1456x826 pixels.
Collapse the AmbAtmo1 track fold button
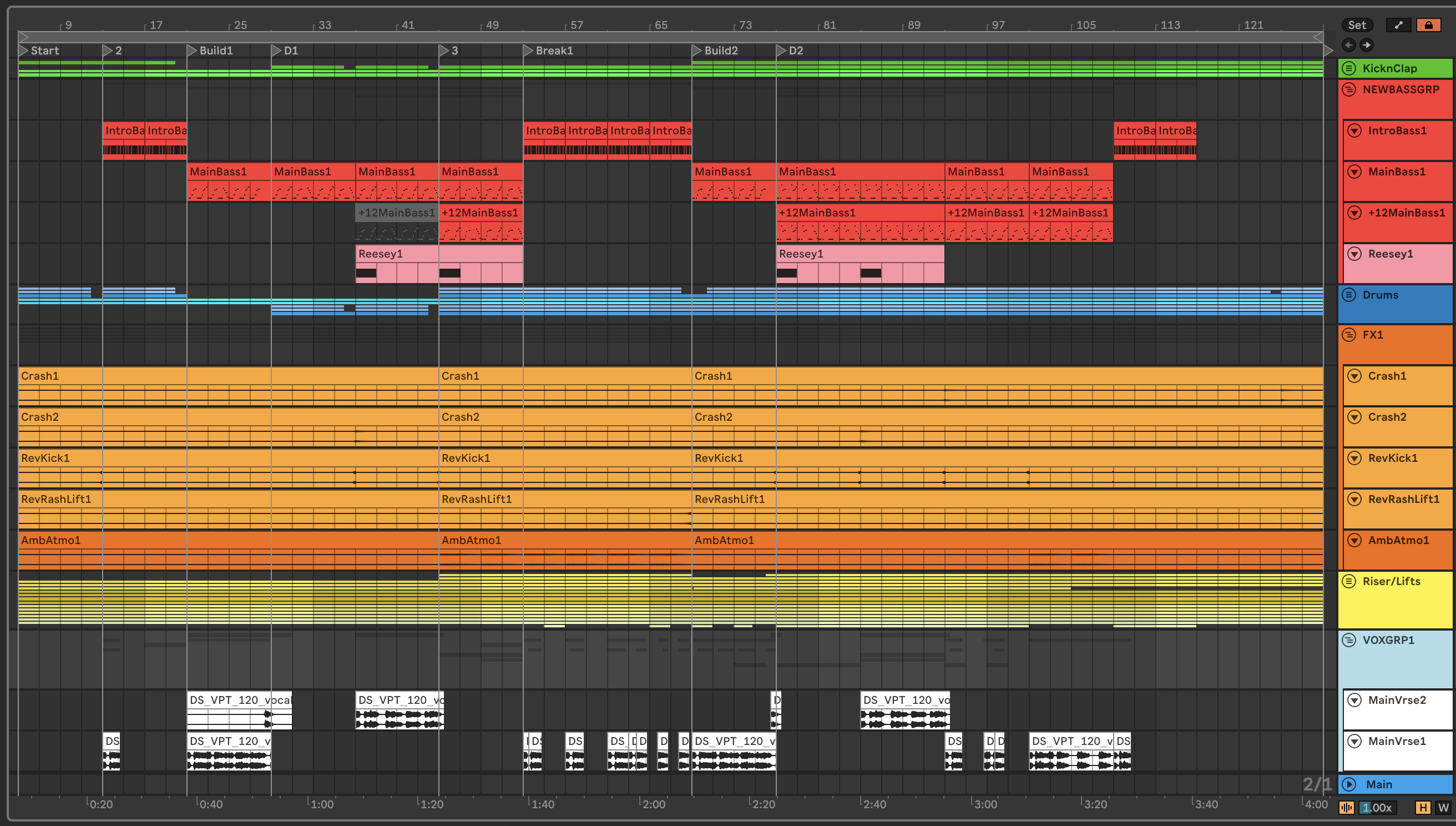1354,541
